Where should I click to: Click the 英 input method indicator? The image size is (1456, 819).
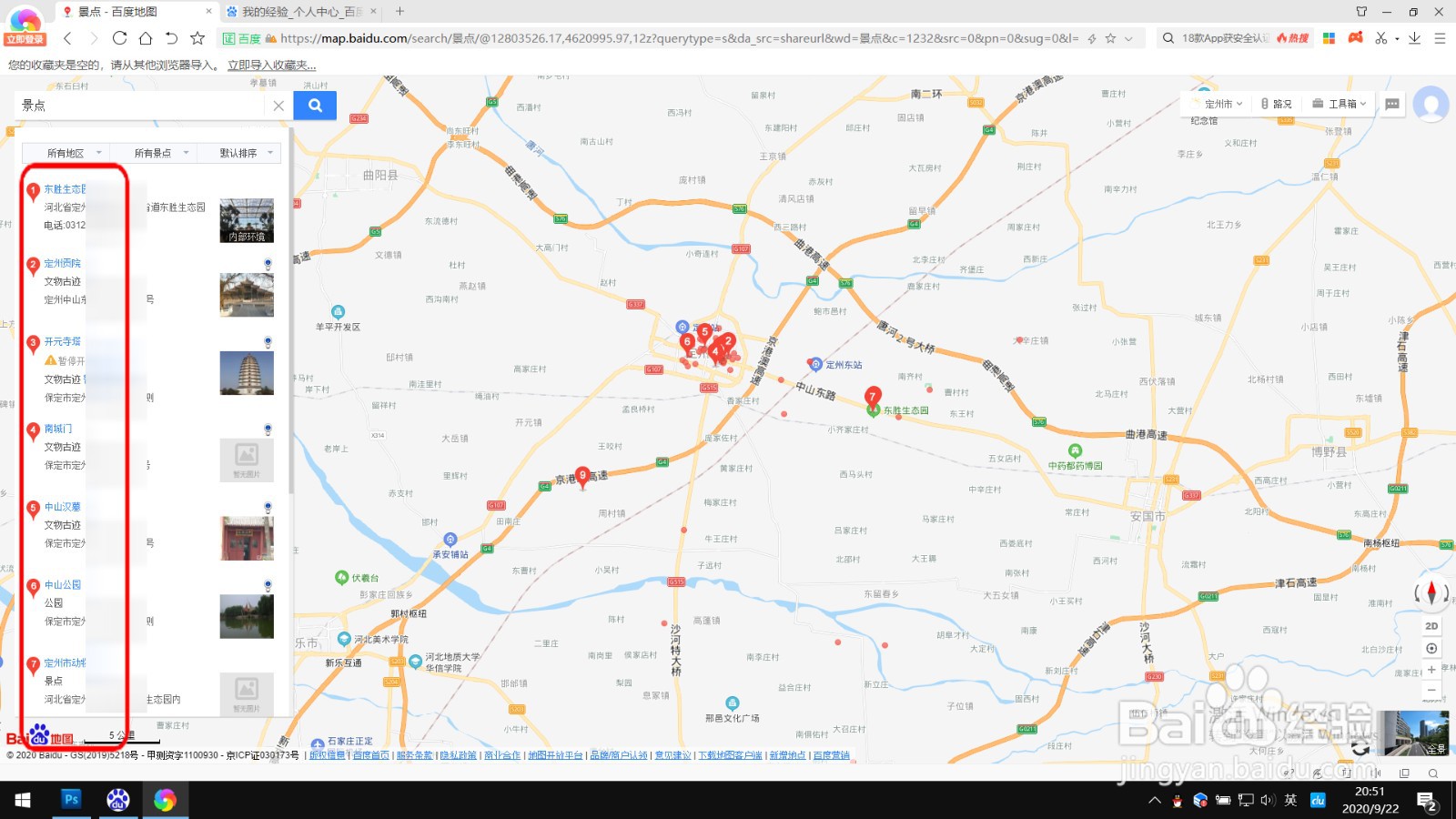1290,800
